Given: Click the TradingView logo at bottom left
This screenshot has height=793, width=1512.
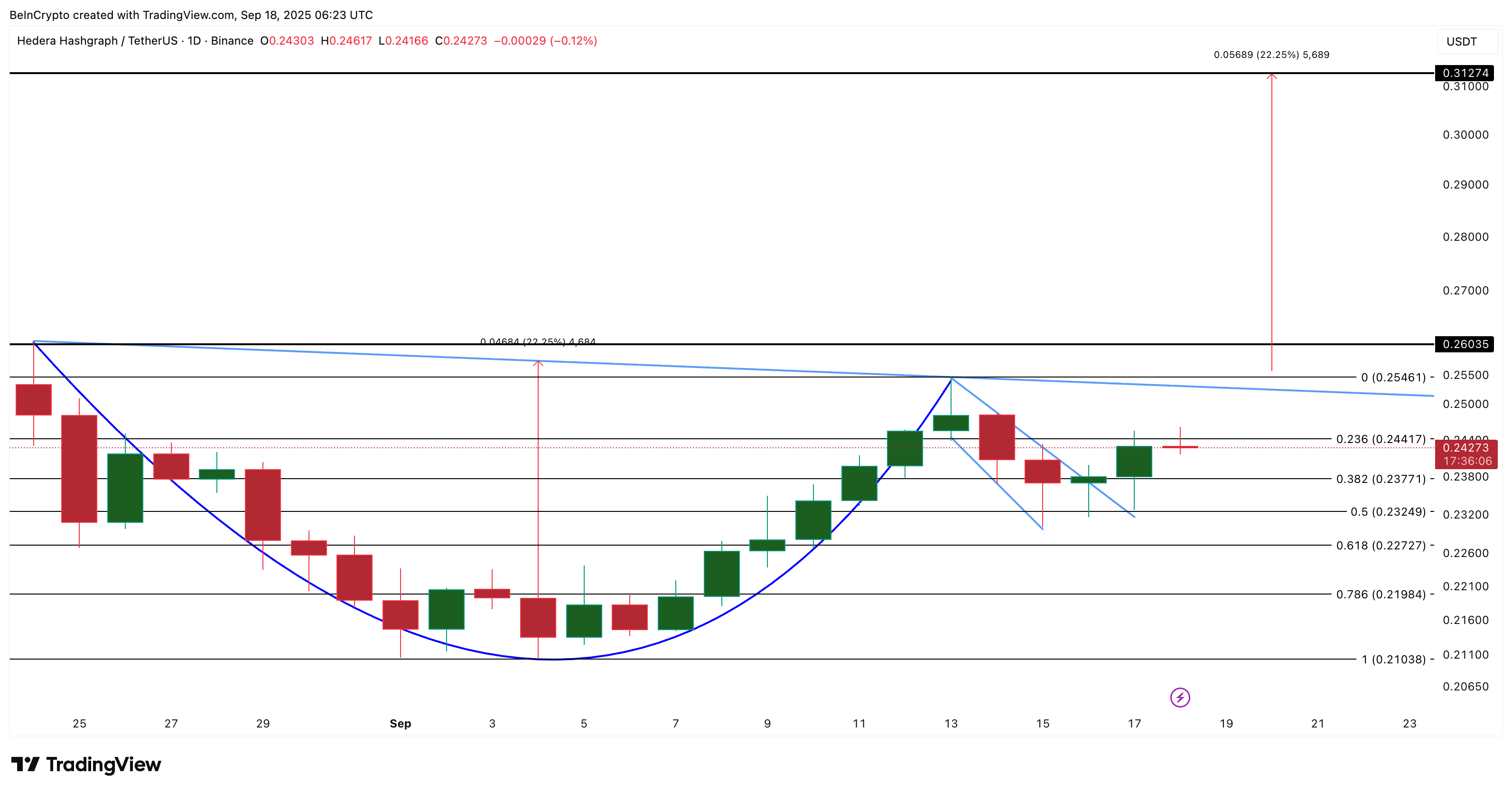Looking at the screenshot, I should [x=86, y=764].
